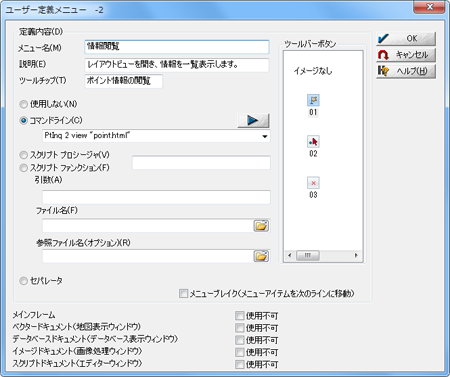Select toolbar button image 03 red X icon

[313, 183]
